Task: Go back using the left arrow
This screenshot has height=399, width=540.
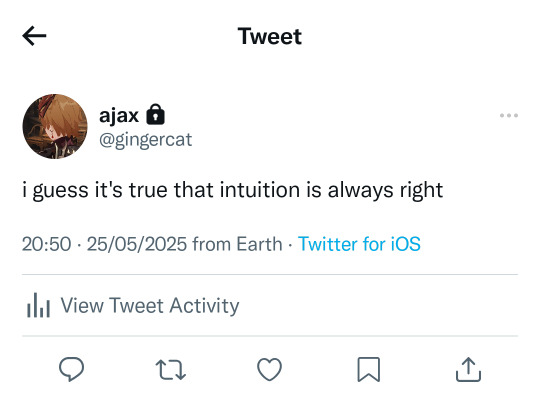Action: pos(34,35)
